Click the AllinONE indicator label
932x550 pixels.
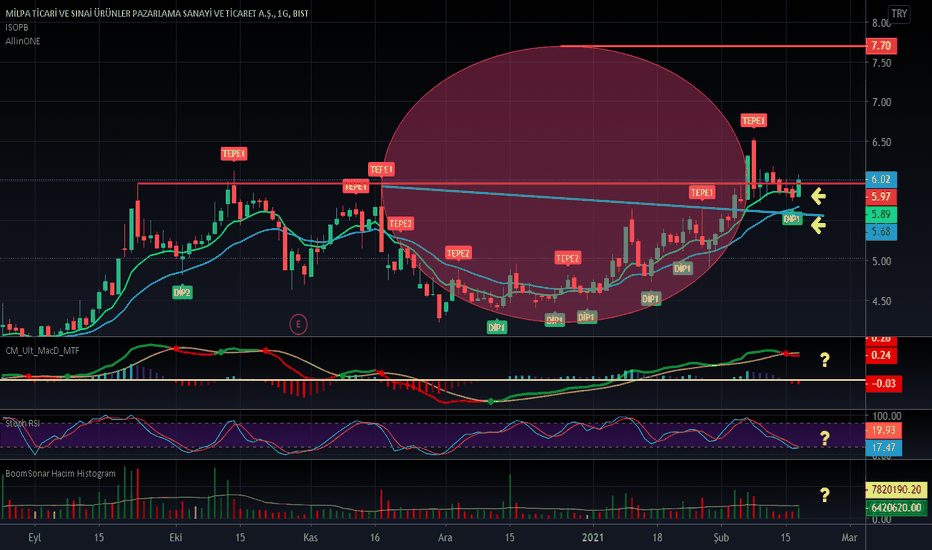(x=23, y=41)
